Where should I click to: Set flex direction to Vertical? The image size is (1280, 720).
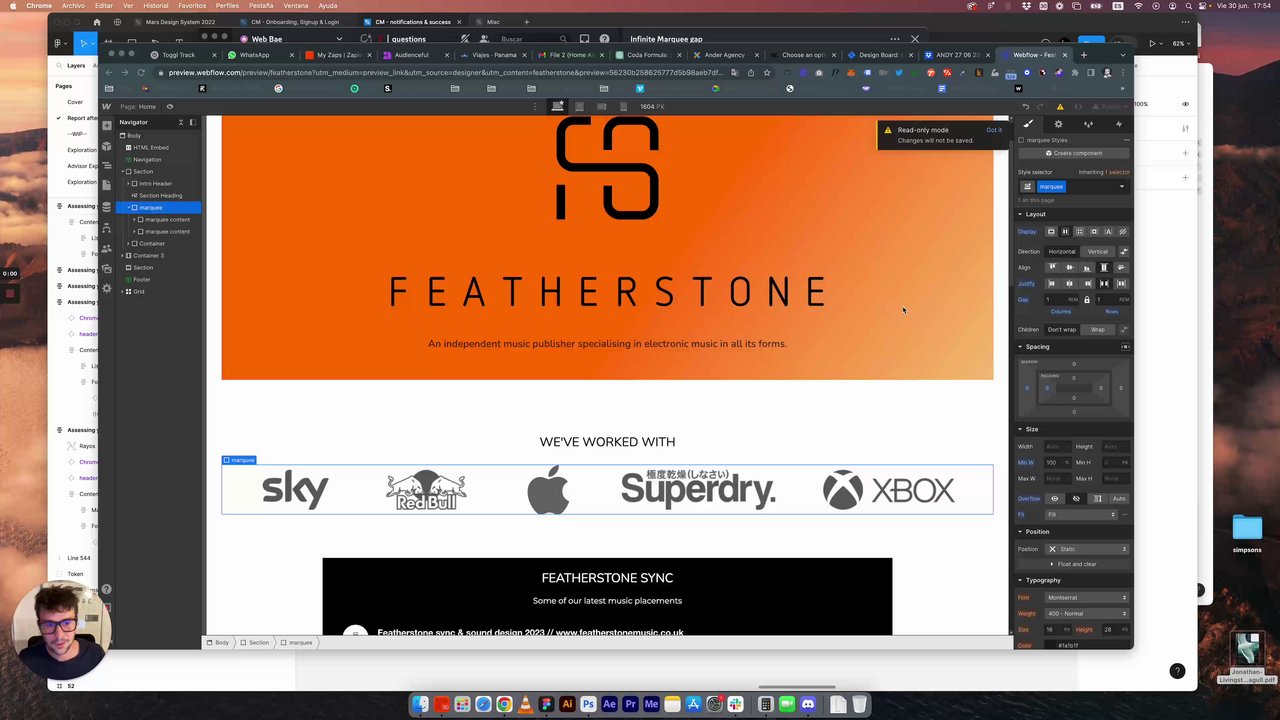1098,251
